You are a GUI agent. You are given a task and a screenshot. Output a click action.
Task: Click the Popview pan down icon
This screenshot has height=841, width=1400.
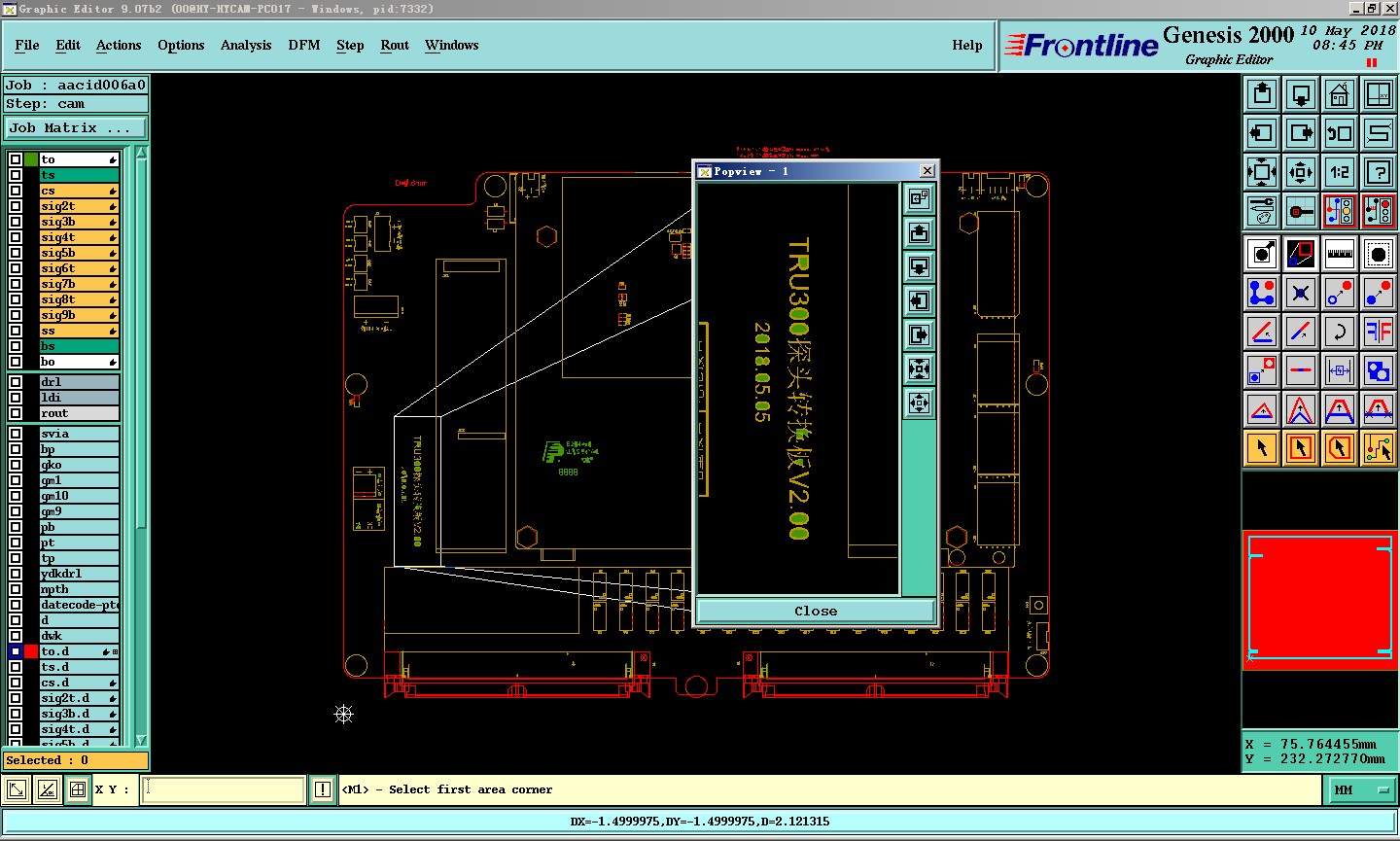click(919, 267)
